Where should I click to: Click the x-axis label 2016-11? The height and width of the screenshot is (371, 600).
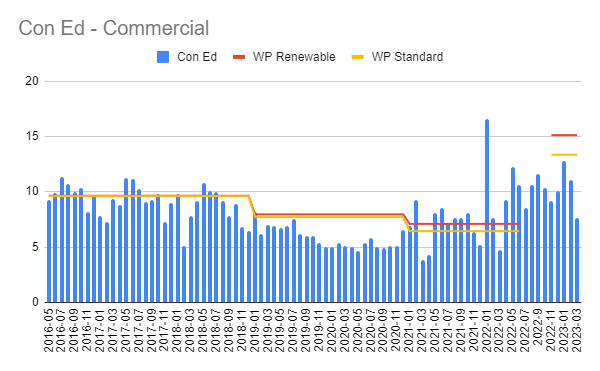click(87, 330)
